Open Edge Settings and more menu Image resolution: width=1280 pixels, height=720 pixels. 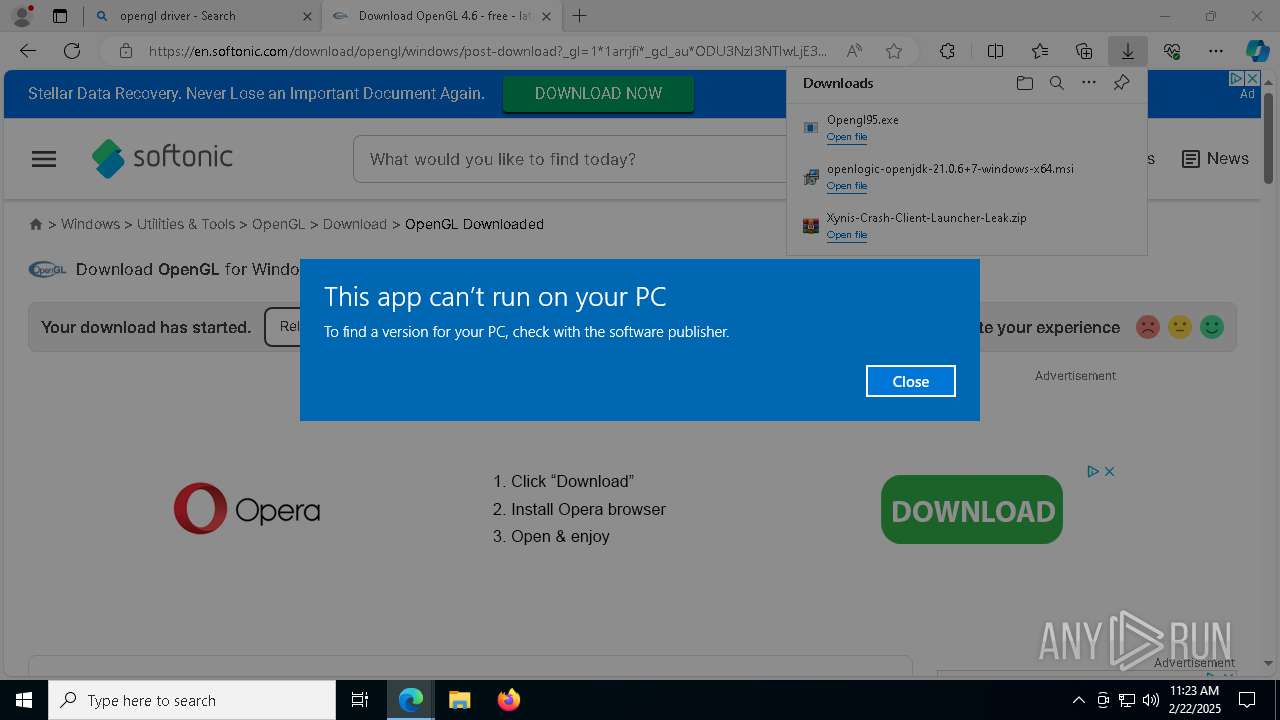pos(1216,51)
